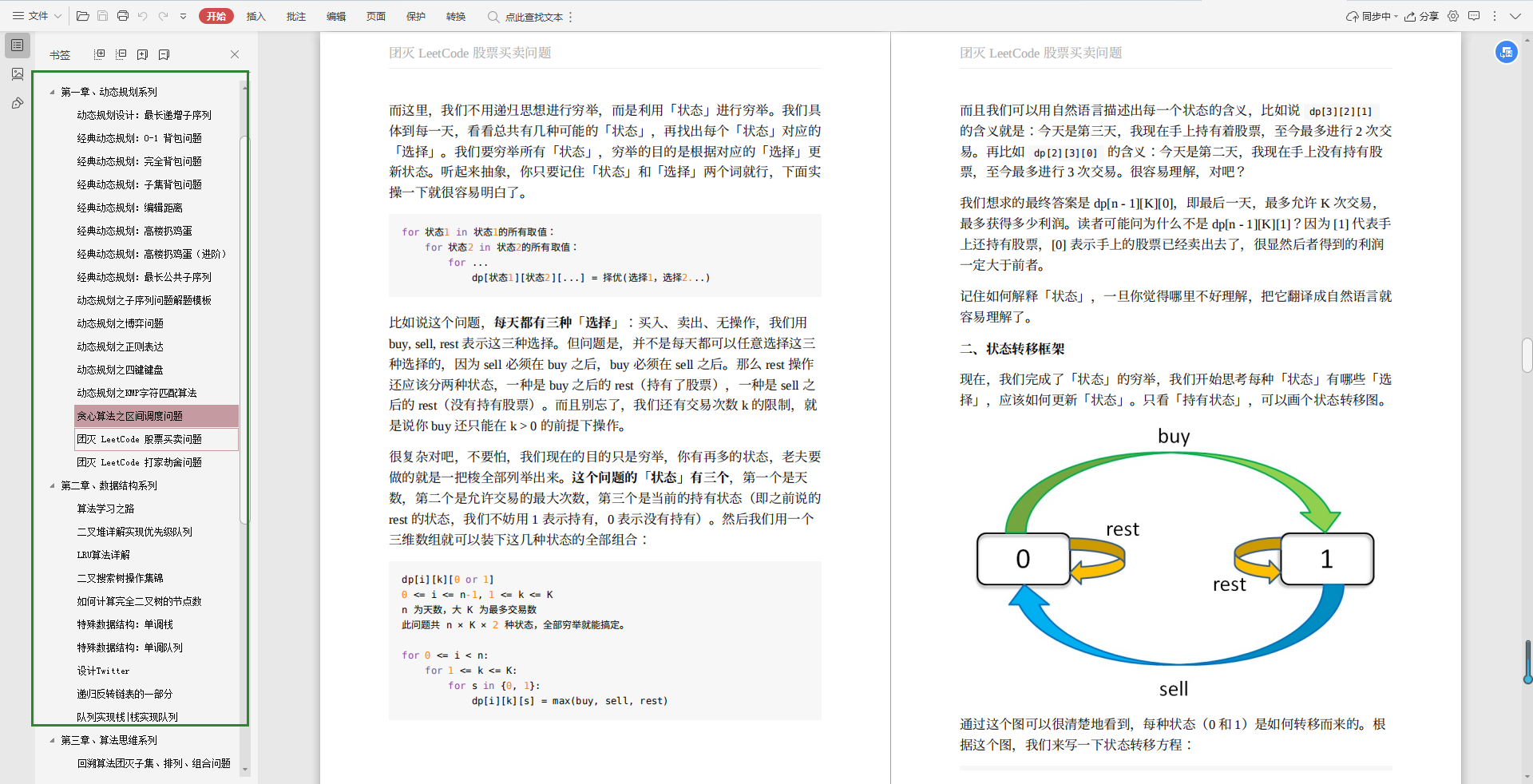Image resolution: width=1533 pixels, height=784 pixels.
Task: Open the 页面 tab
Action: [x=376, y=16]
